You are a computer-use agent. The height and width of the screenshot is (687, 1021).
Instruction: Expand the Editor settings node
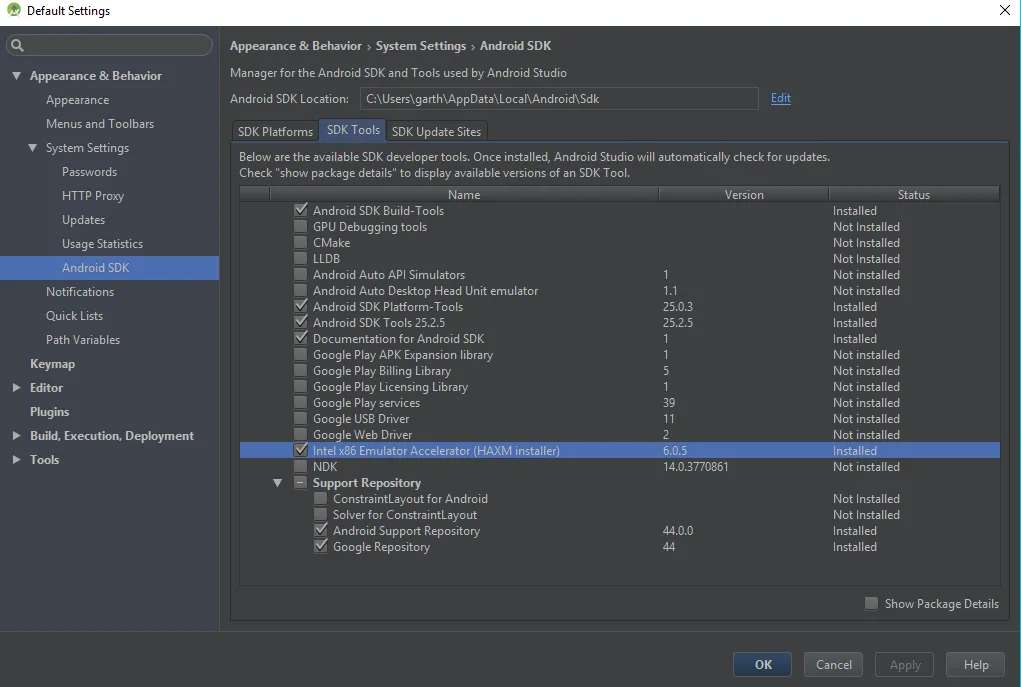[x=16, y=387]
